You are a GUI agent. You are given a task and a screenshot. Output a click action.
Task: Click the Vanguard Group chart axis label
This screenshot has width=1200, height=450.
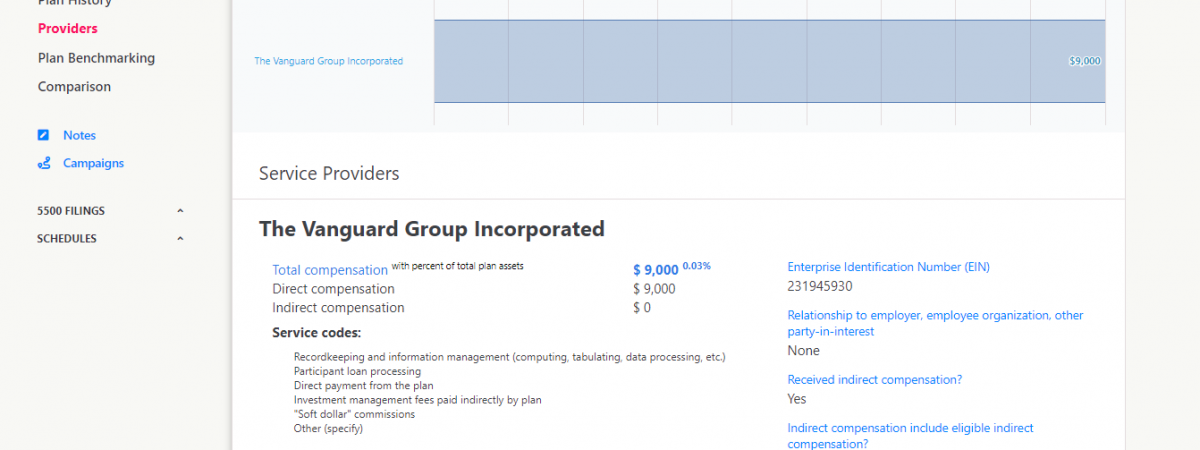328,61
